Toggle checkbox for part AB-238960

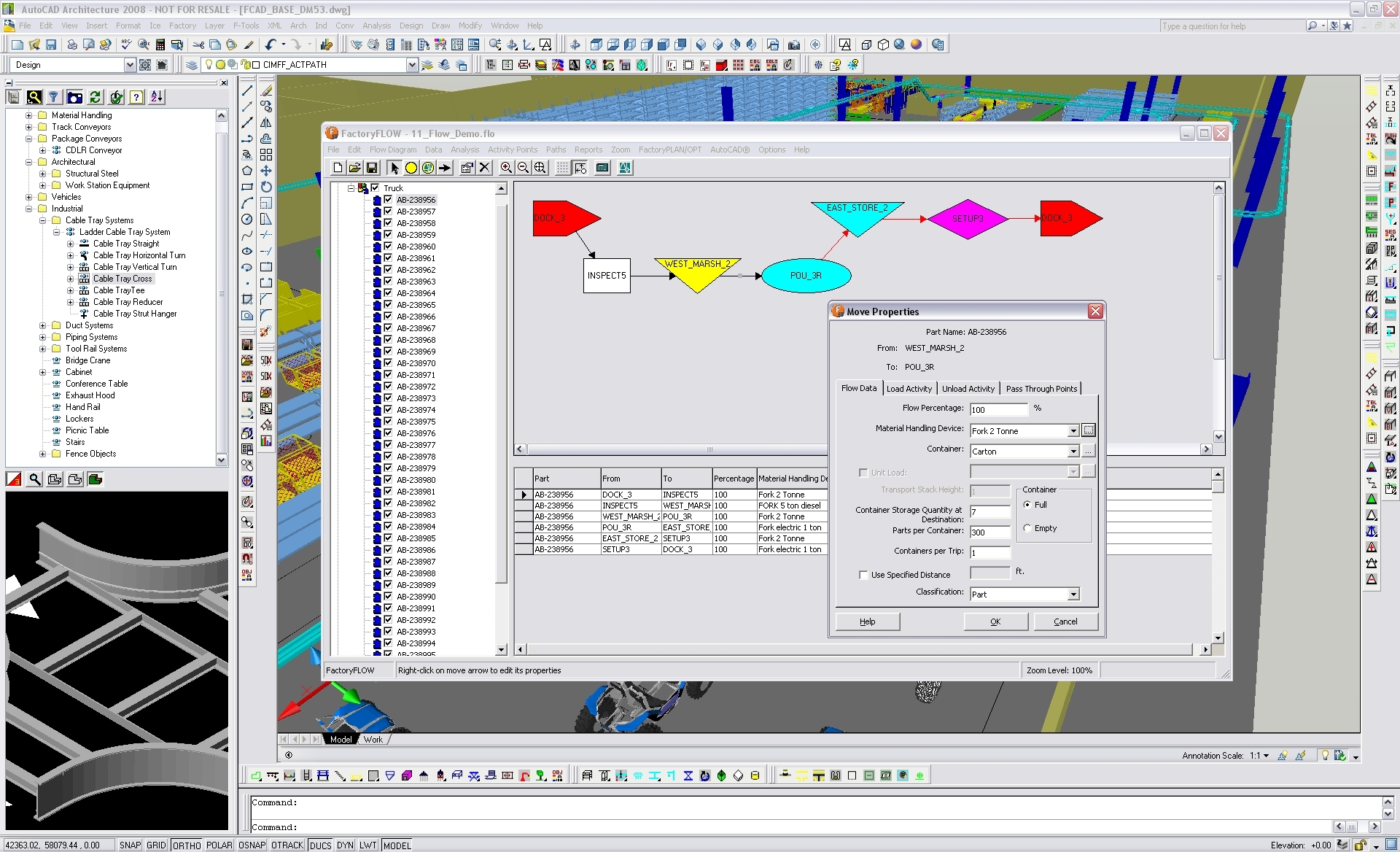point(388,247)
